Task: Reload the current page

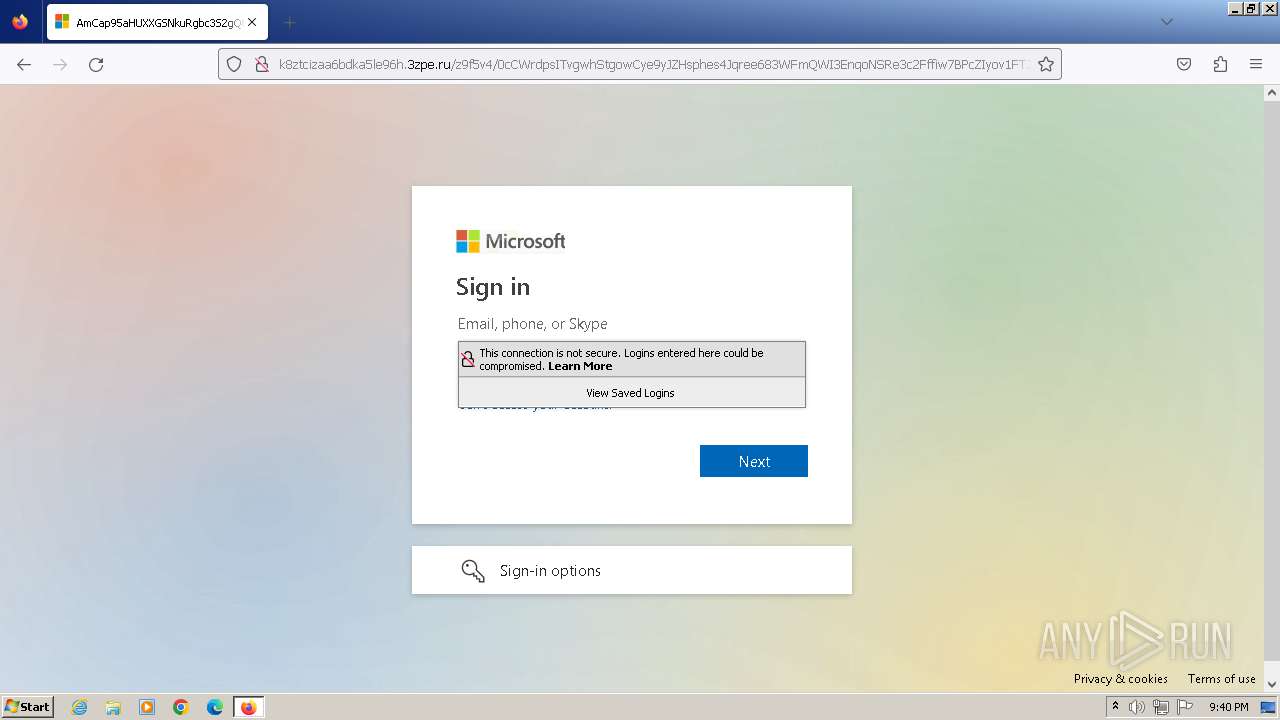Action: click(96, 64)
